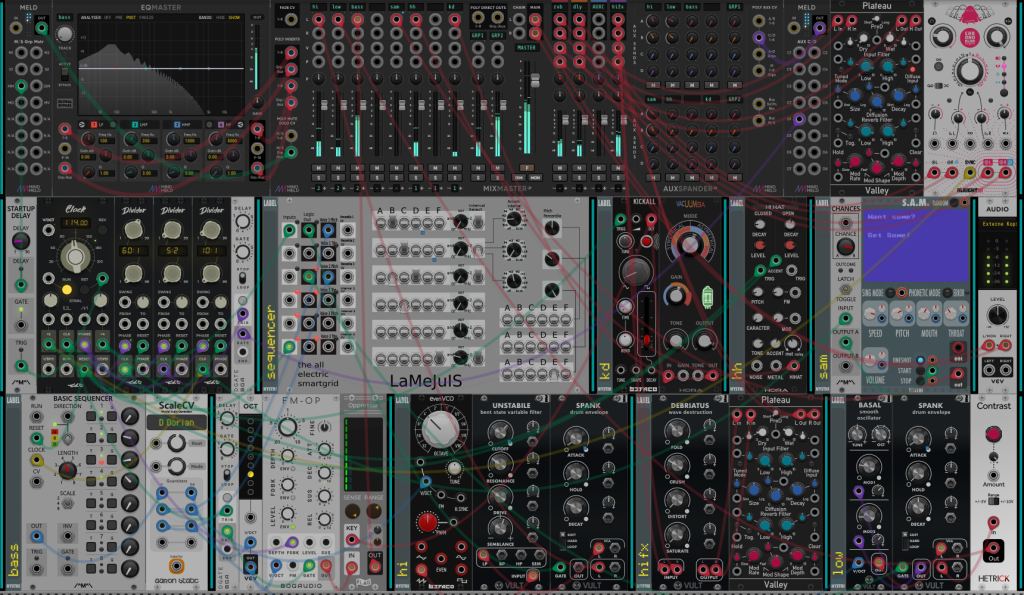This screenshot has width=1024, height=595.
Task: Click the LF band Freq Hz 100 field
Action: (104, 140)
